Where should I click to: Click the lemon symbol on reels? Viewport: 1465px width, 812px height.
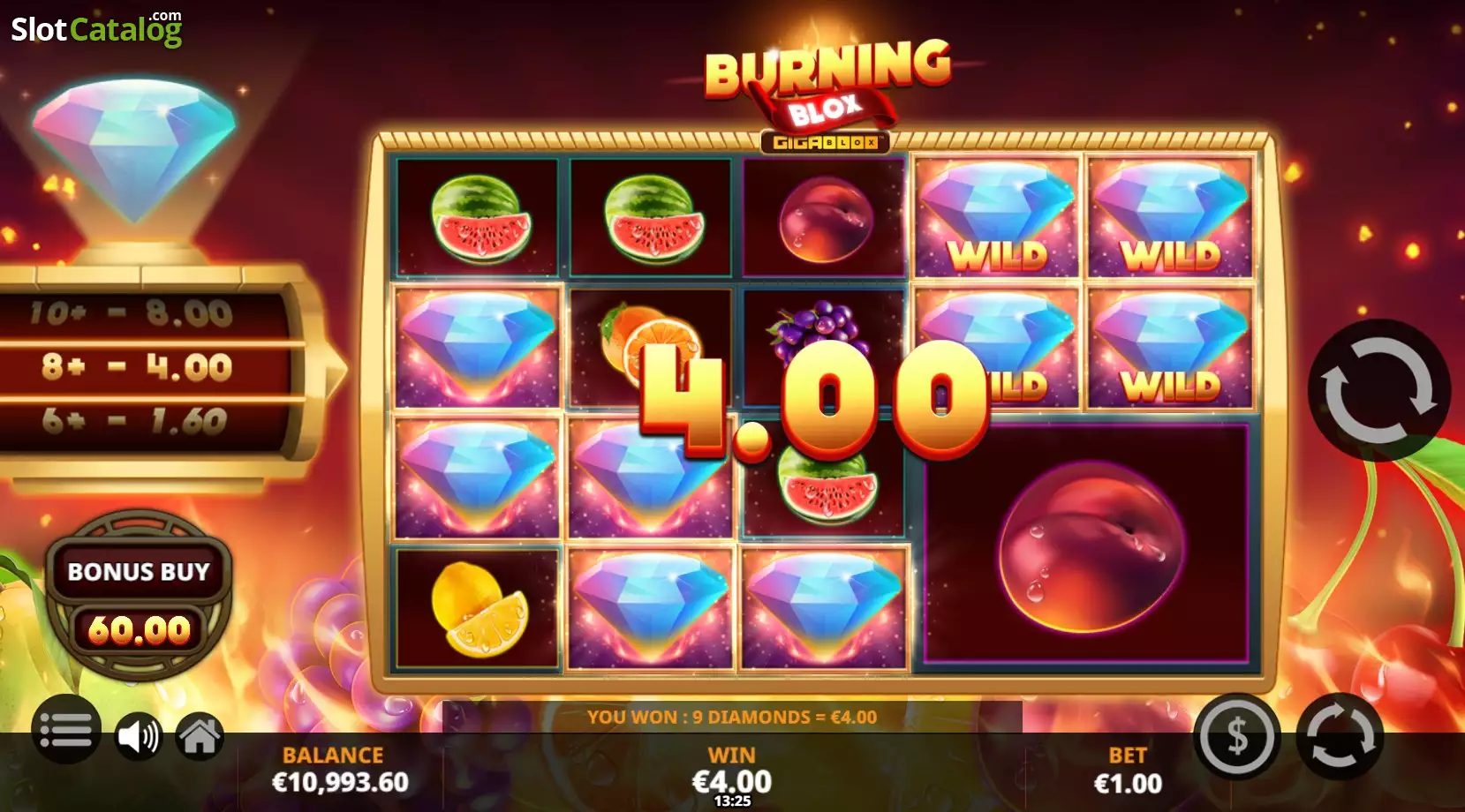point(478,609)
